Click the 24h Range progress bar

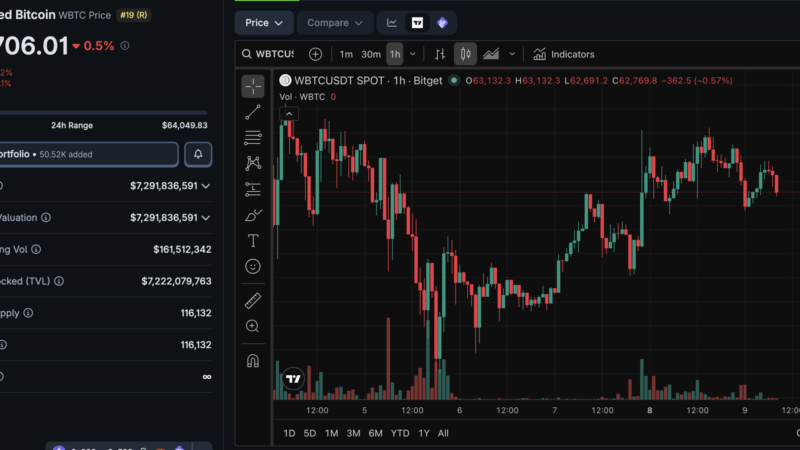(x=104, y=113)
